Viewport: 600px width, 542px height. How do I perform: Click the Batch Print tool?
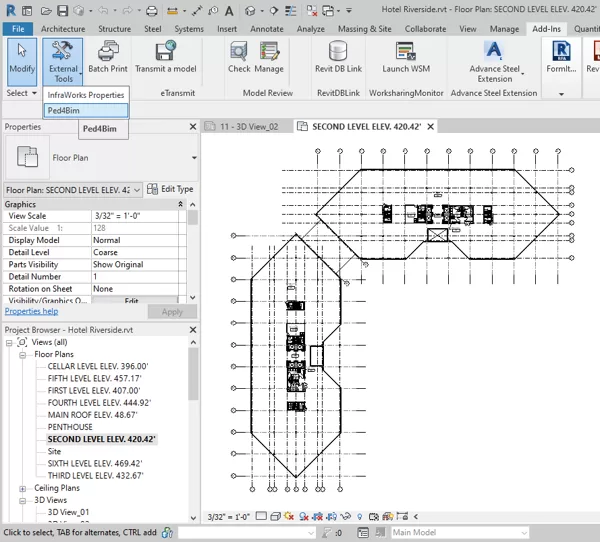(x=108, y=57)
